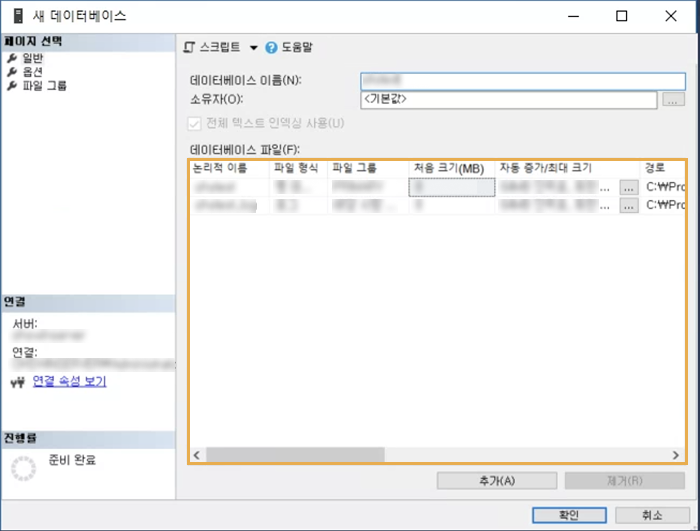Click browse button next to 소유자
700x531 pixels.
click(673, 99)
